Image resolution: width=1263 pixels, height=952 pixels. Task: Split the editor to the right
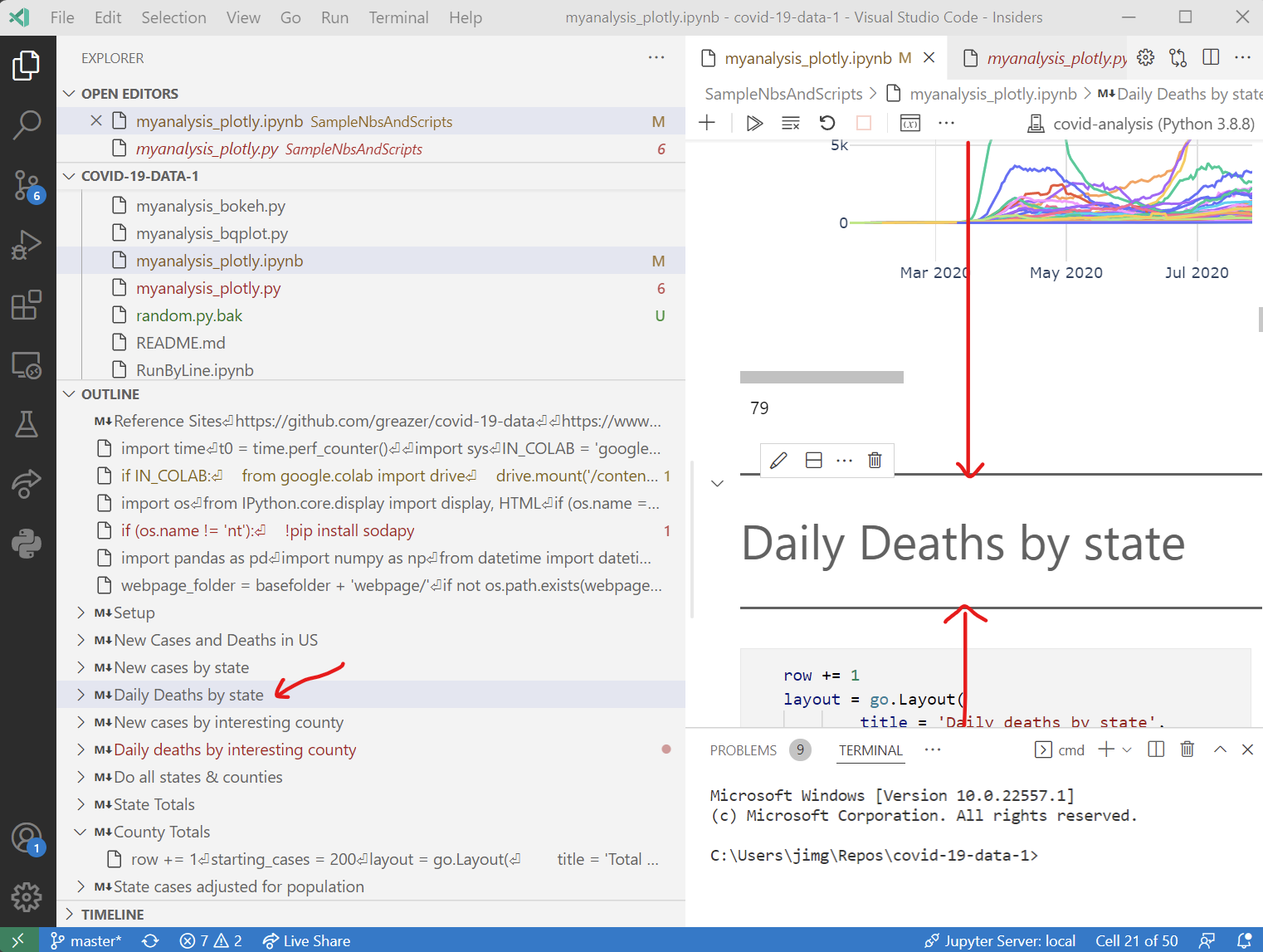click(1212, 57)
